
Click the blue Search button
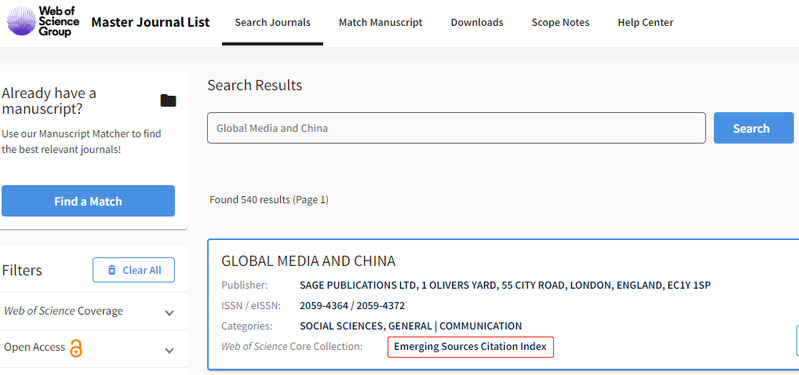(754, 128)
